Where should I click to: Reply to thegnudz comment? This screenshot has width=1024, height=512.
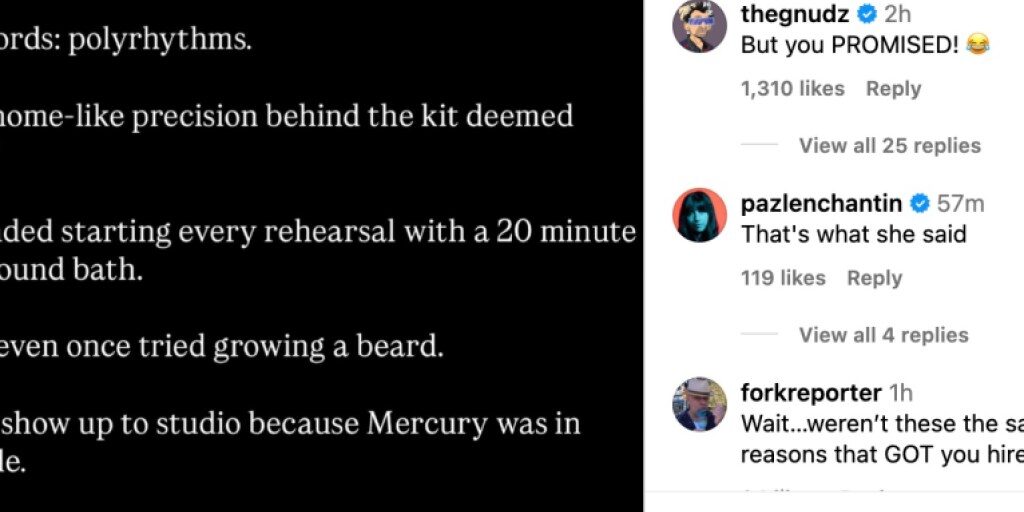893,89
